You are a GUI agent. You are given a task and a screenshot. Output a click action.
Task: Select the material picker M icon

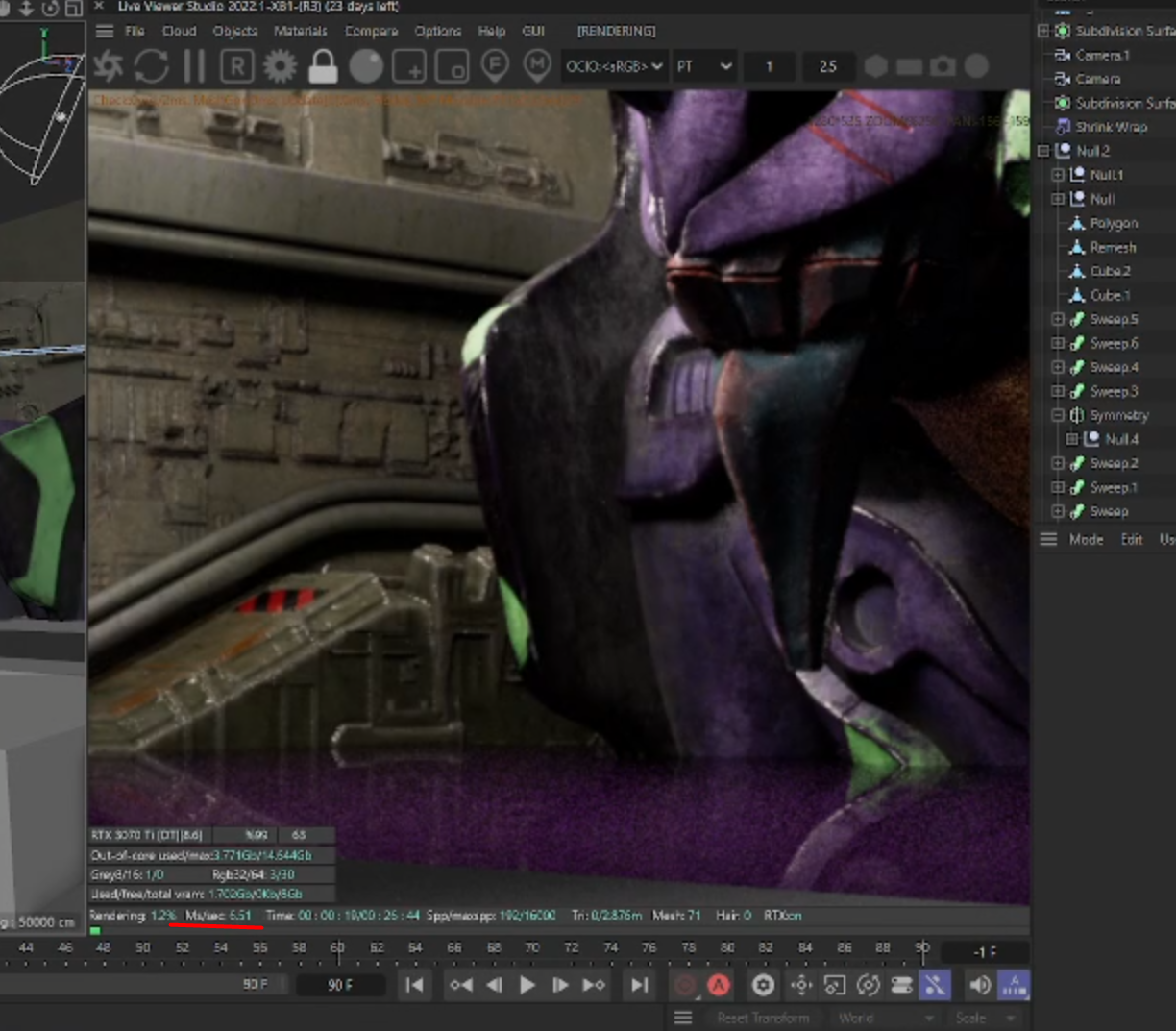click(x=537, y=66)
